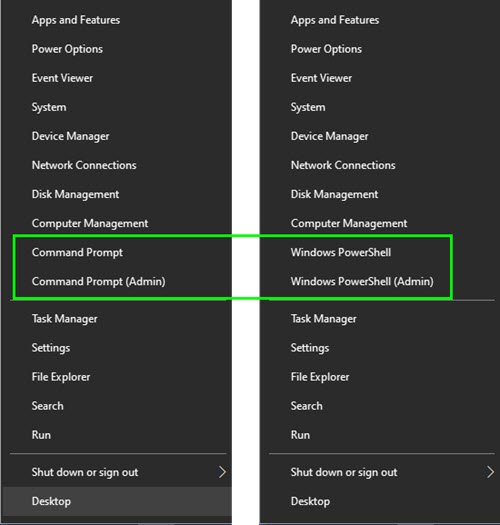Open Device Manager in left menu
This screenshot has height=525, width=500.
pyautogui.click(x=70, y=136)
